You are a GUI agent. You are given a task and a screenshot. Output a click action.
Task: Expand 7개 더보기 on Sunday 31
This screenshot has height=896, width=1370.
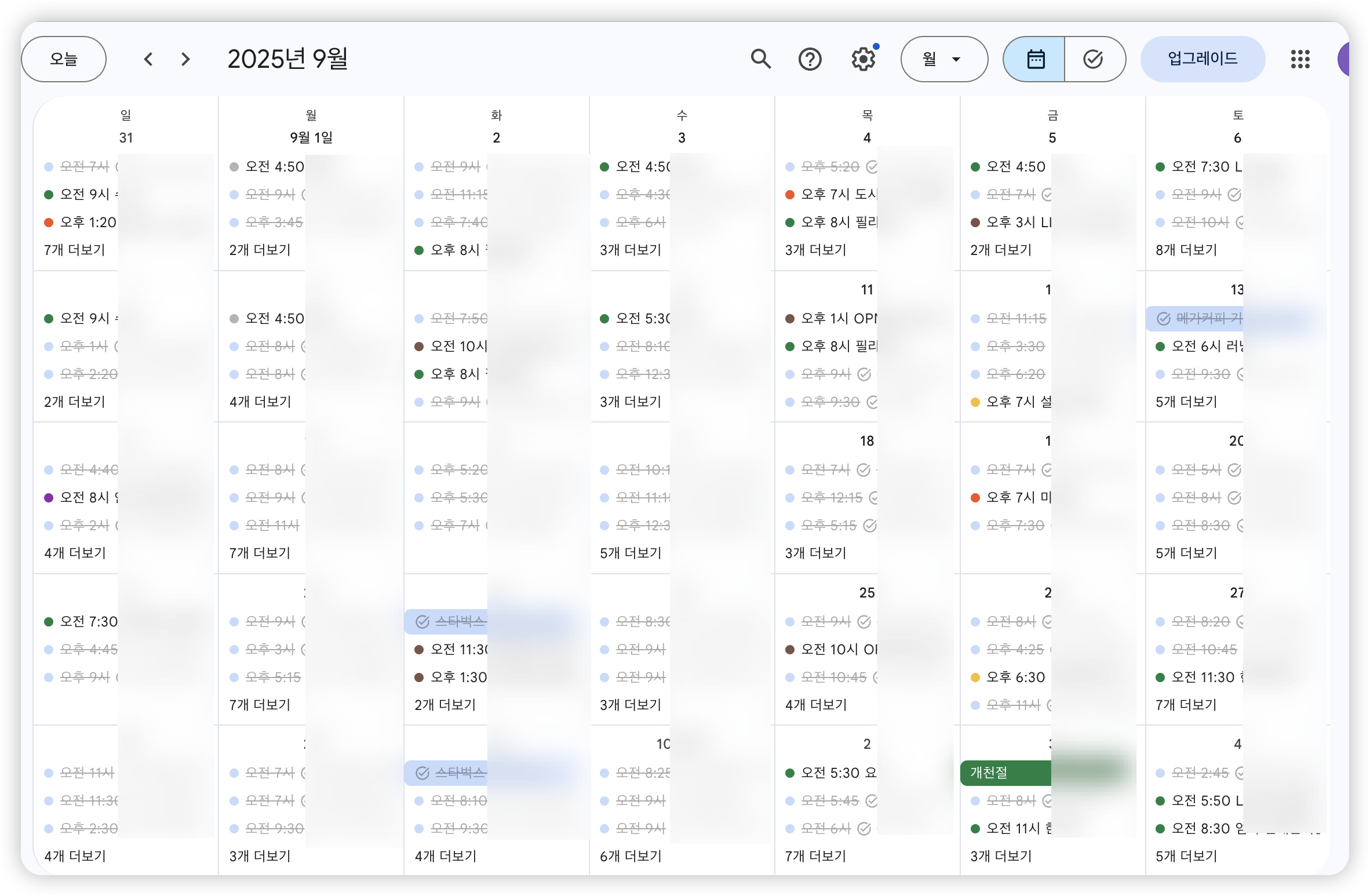click(x=75, y=250)
